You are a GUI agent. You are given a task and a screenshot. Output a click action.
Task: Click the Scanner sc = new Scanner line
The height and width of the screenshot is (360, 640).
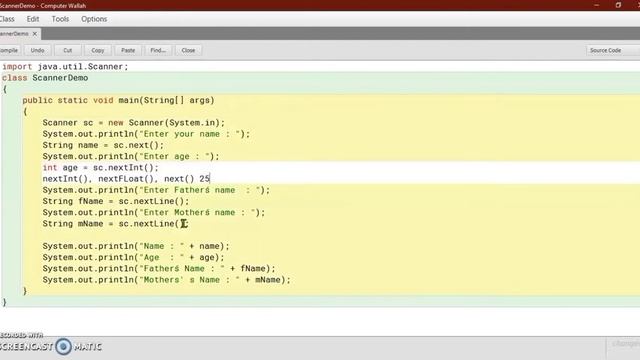[x=133, y=123]
